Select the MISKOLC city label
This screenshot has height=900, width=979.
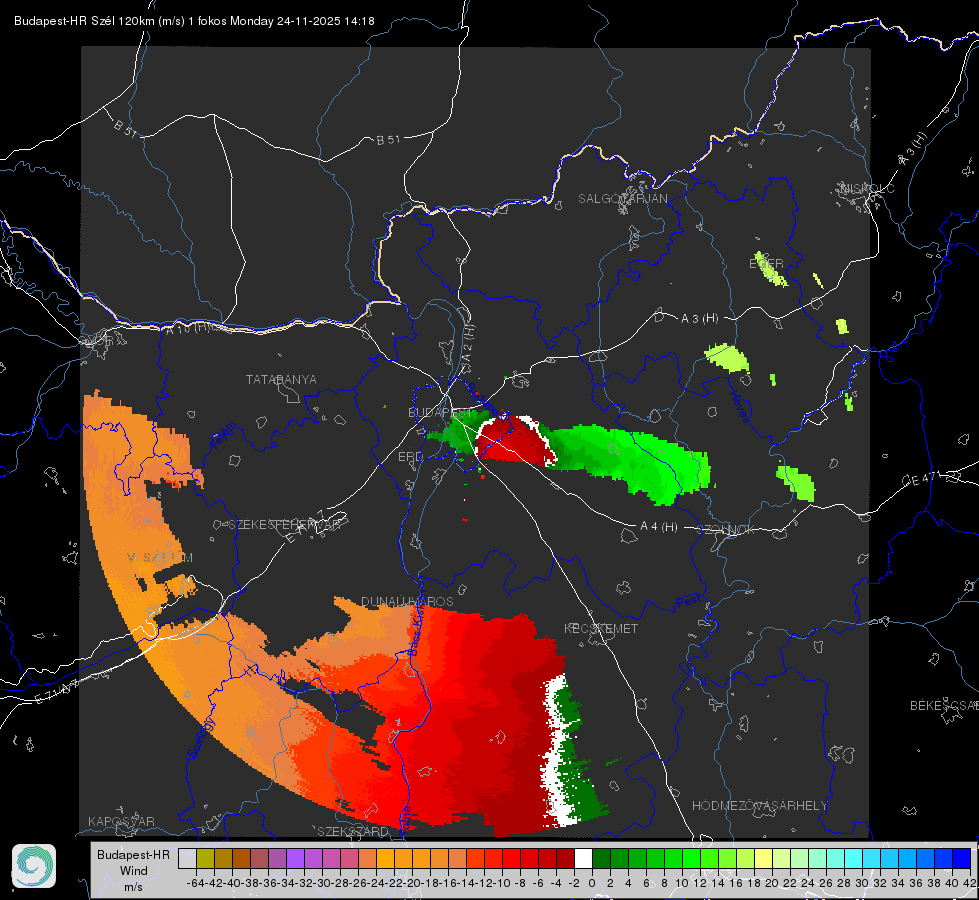[868, 188]
